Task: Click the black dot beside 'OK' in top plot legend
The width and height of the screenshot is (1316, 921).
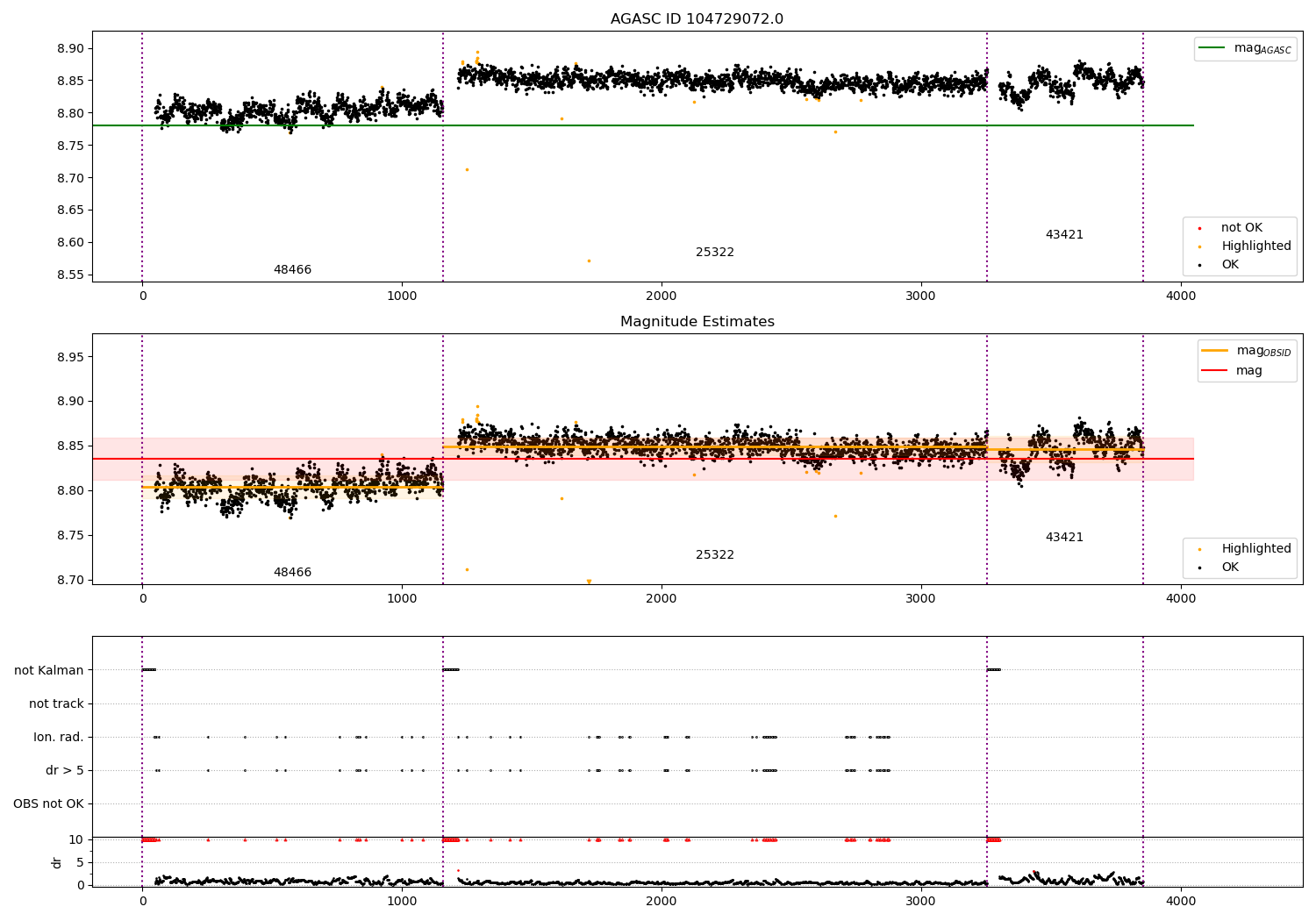Action: [x=1200, y=265]
